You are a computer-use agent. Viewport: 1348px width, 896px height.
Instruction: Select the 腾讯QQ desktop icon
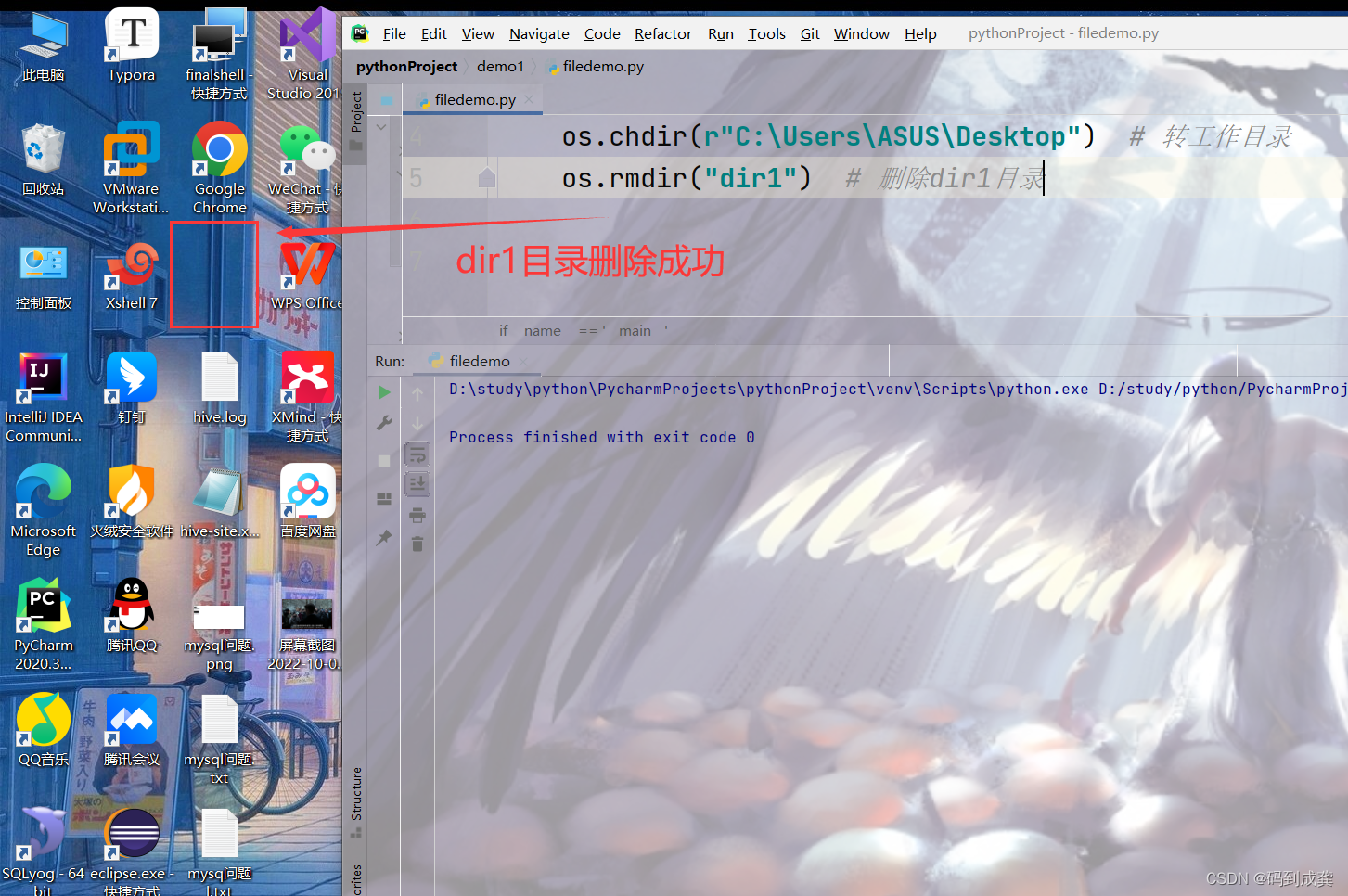pos(133,616)
